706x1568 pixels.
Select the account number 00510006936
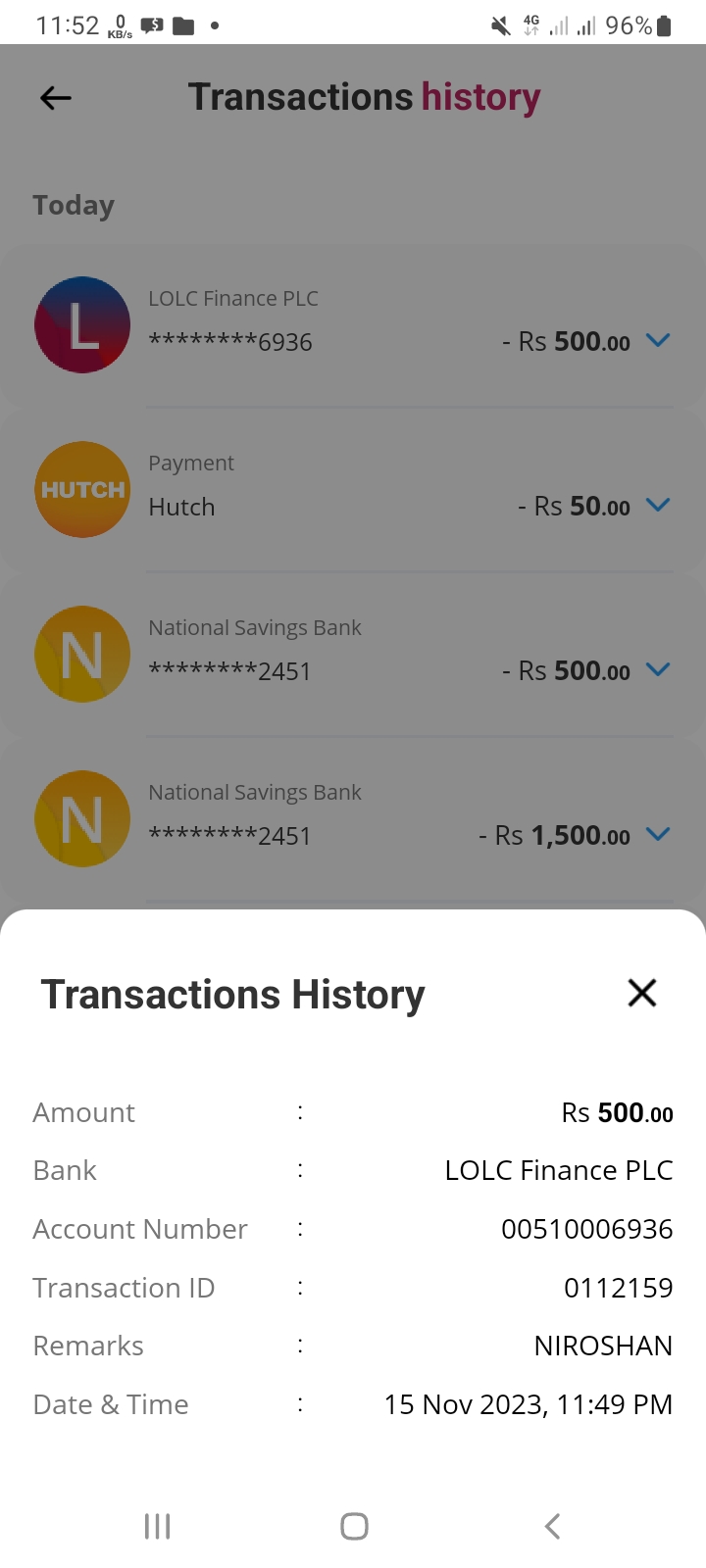tap(586, 1229)
